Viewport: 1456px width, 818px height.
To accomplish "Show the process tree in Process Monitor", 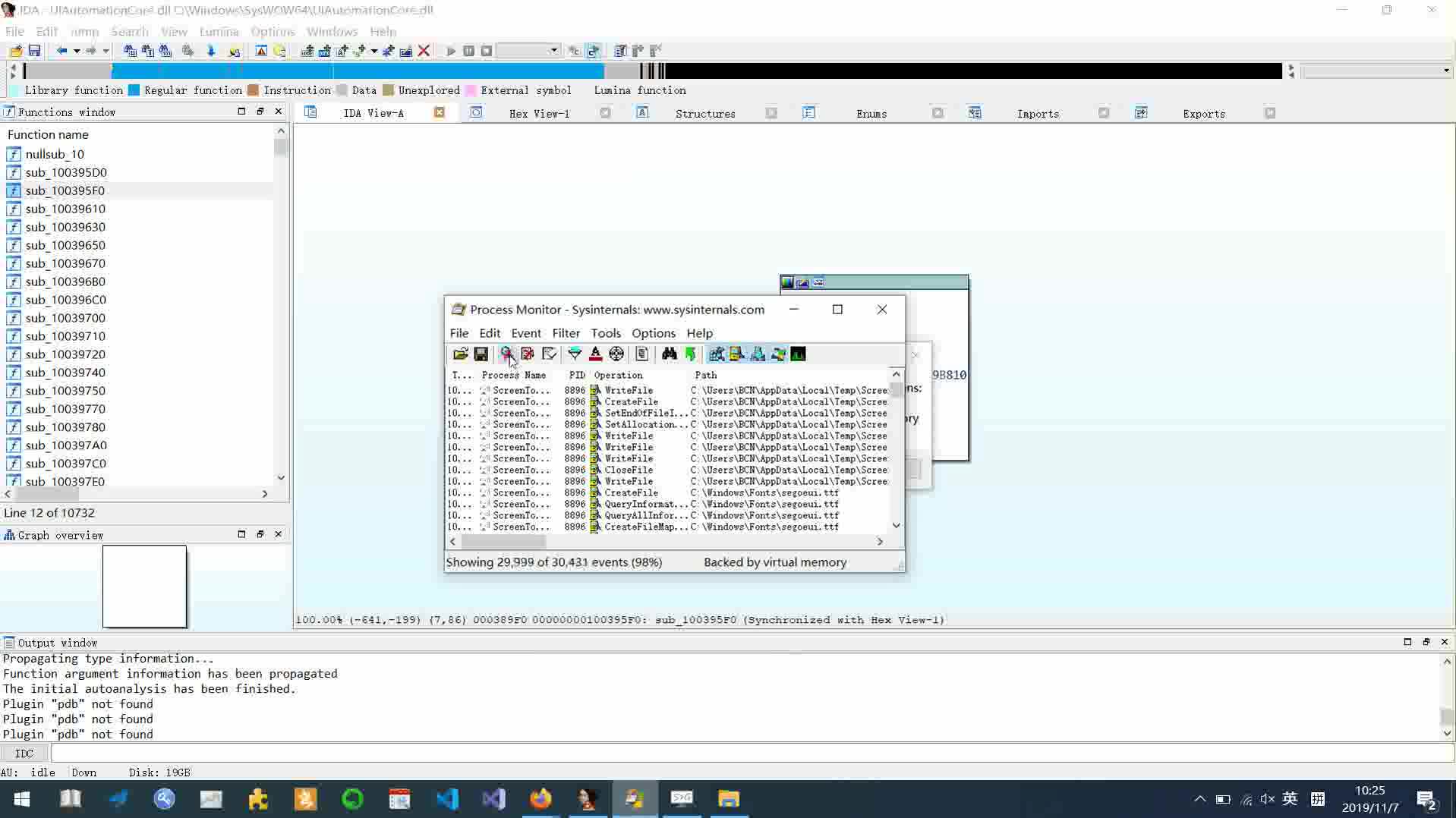I will 642,354.
